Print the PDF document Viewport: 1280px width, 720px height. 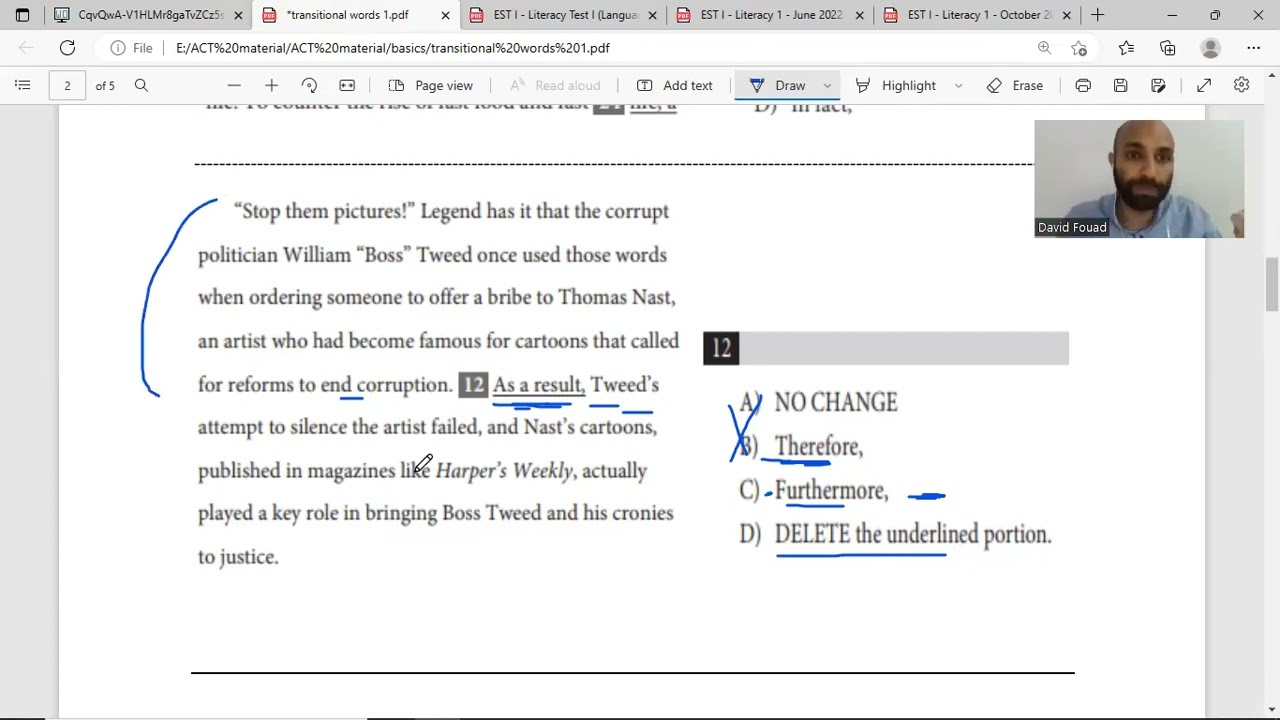[1083, 86]
